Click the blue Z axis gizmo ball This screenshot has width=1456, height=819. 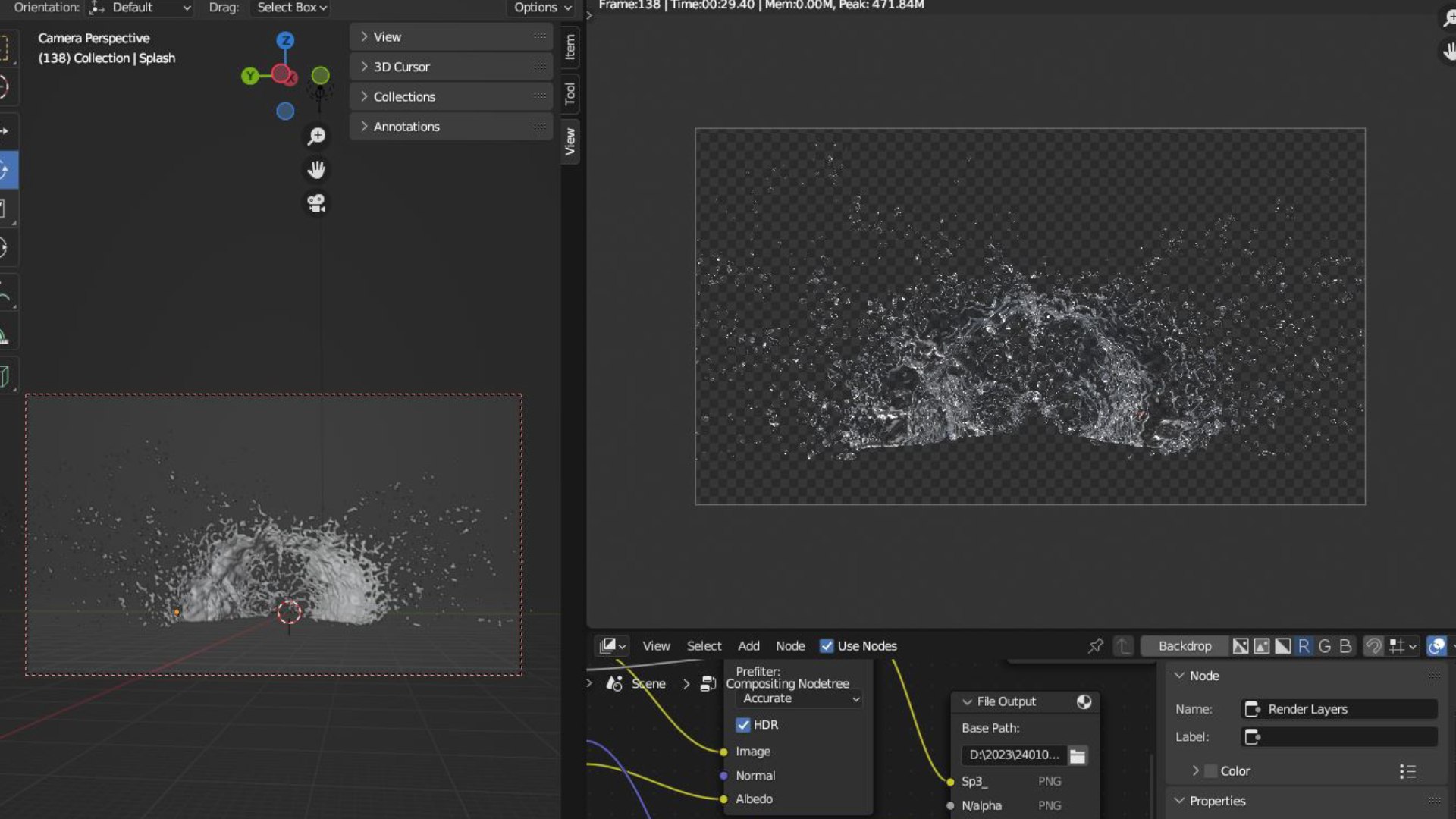[x=285, y=40]
